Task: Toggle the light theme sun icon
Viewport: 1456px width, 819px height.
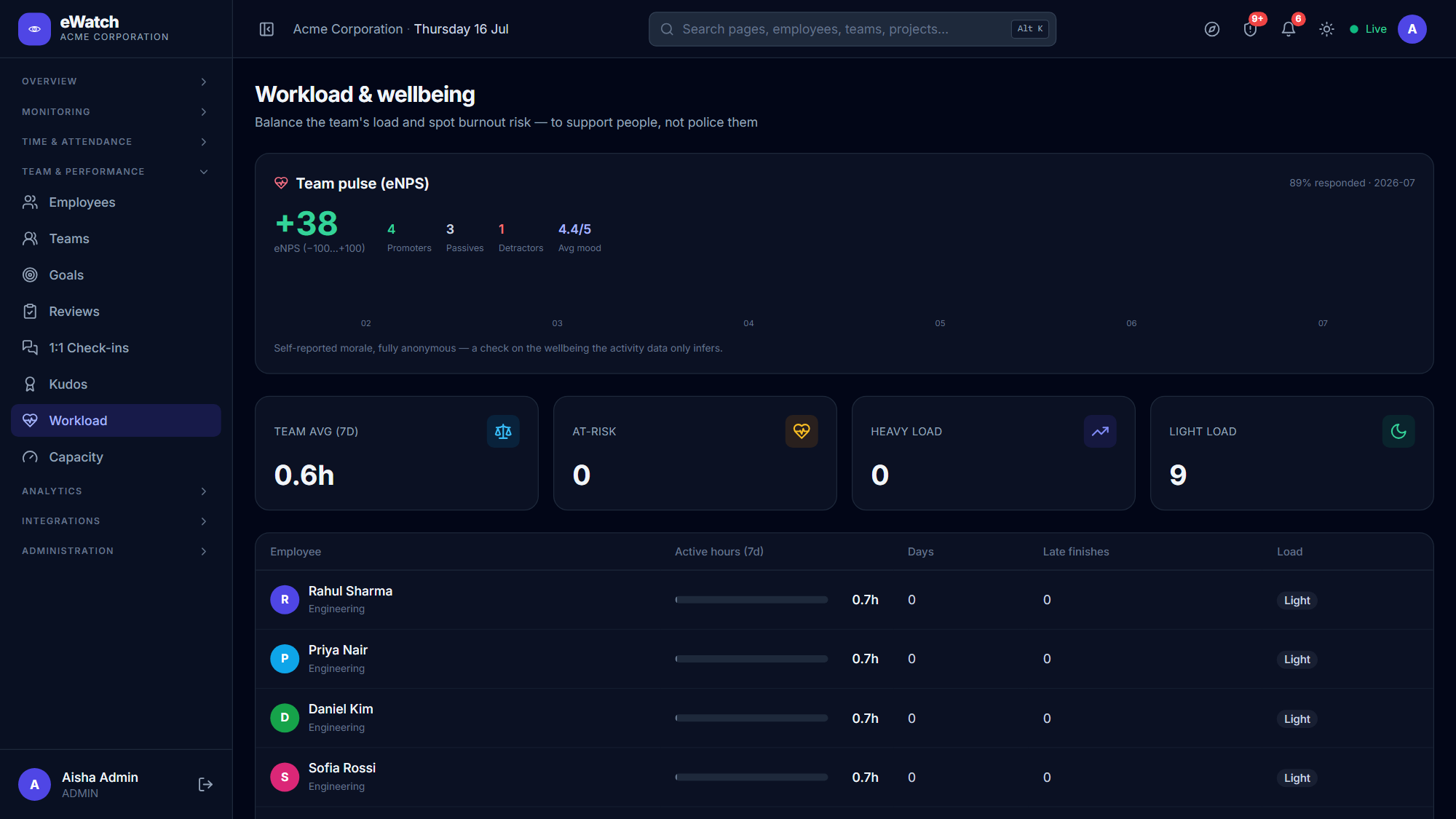Action: (1326, 29)
